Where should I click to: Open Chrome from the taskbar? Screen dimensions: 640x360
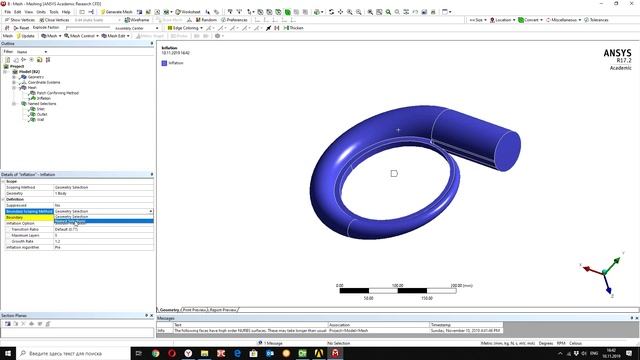(x=156, y=353)
